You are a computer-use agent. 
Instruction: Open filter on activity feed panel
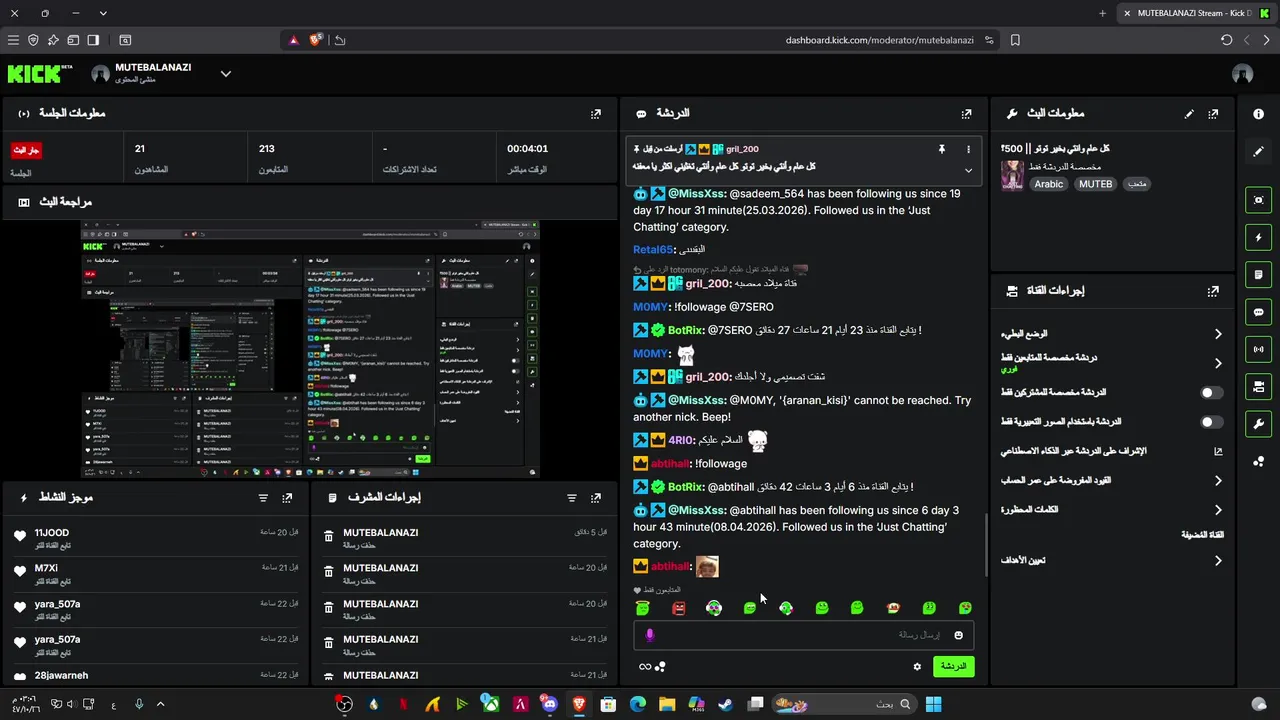coord(264,497)
